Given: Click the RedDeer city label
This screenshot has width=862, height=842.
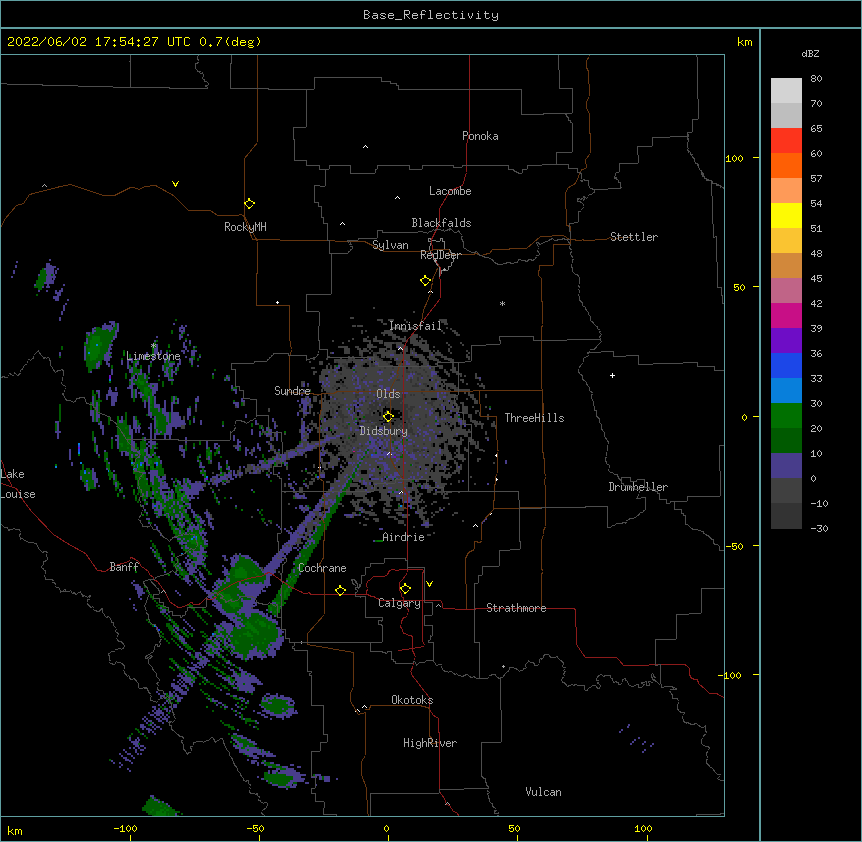Looking at the screenshot, I should click(440, 255).
